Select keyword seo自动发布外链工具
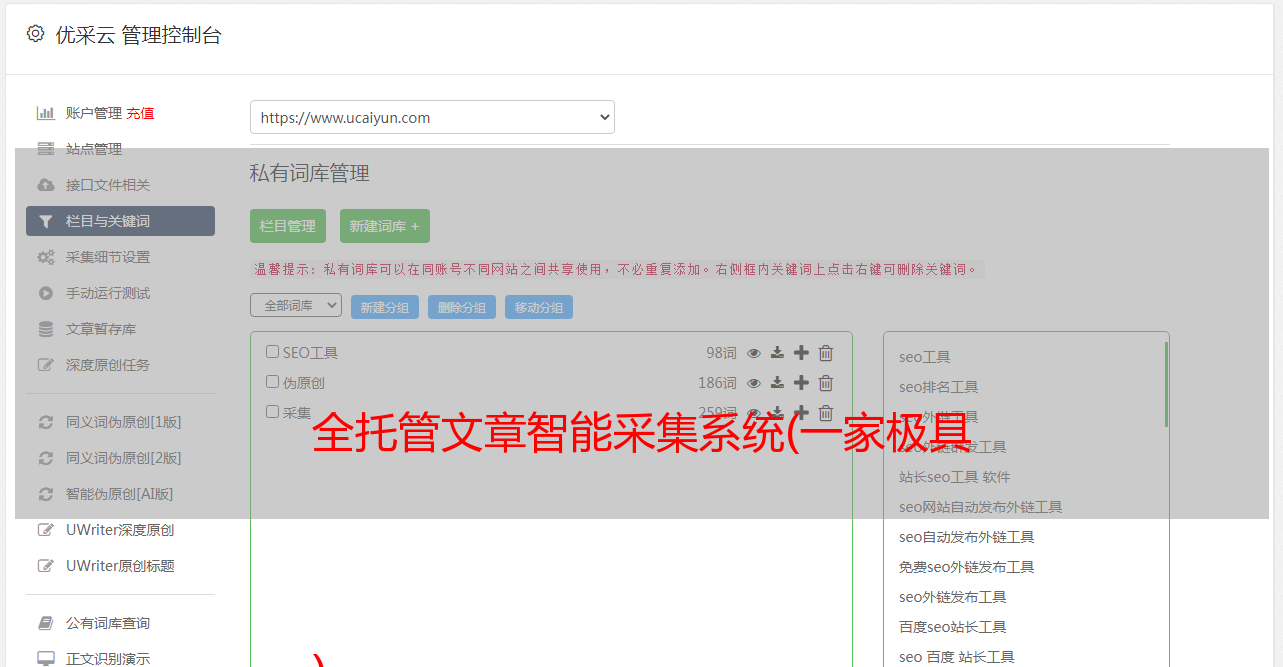Viewport: 1283px width, 667px height. pyautogui.click(x=967, y=537)
